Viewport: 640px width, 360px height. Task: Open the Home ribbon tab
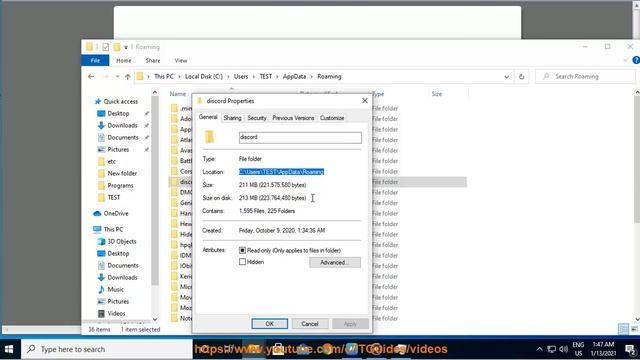pos(124,60)
